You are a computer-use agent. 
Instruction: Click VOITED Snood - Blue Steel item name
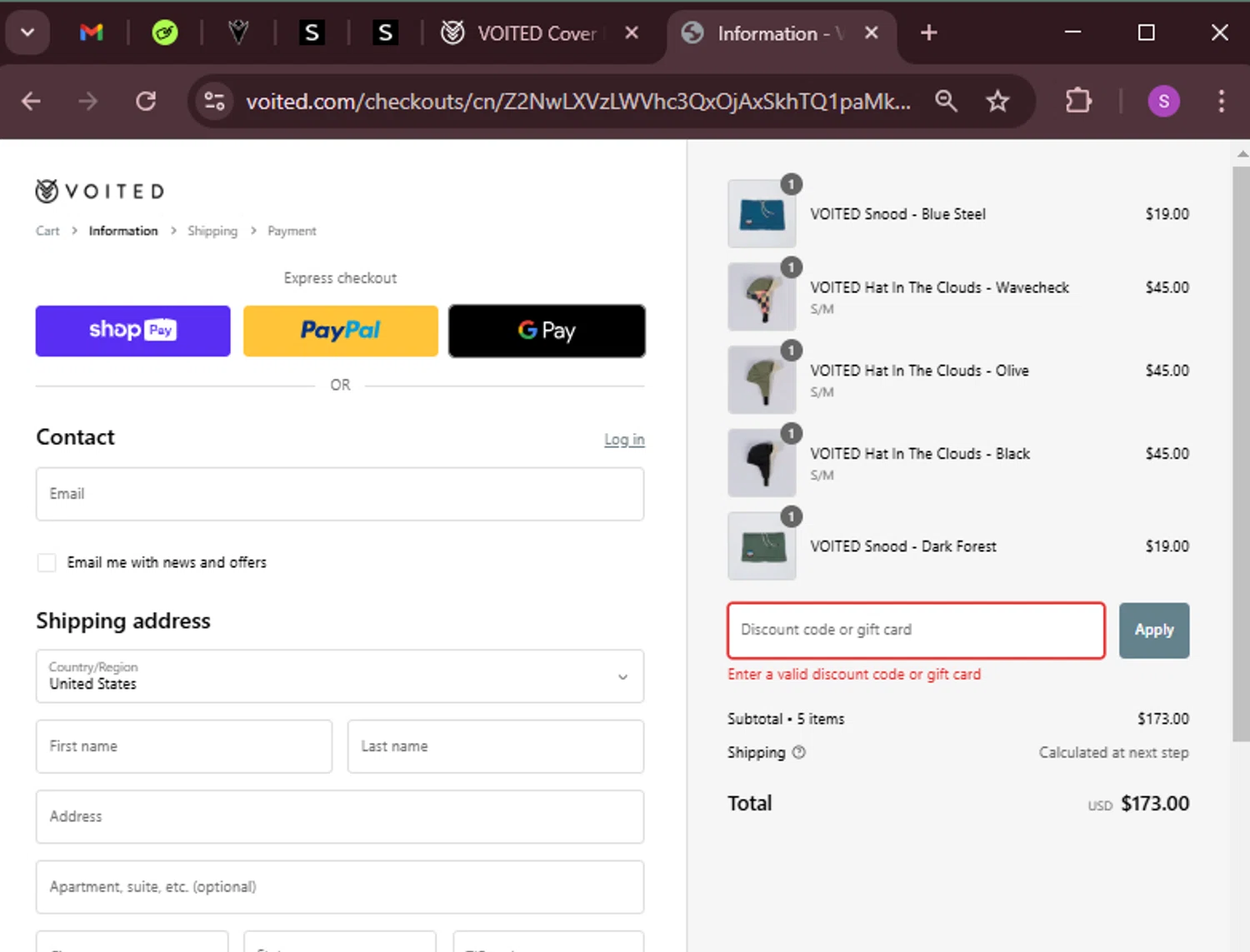click(x=897, y=214)
